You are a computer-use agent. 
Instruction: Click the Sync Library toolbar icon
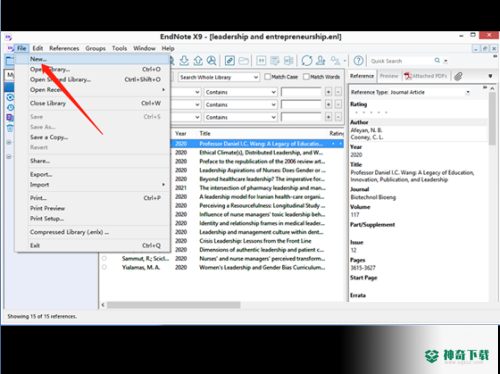pos(307,61)
